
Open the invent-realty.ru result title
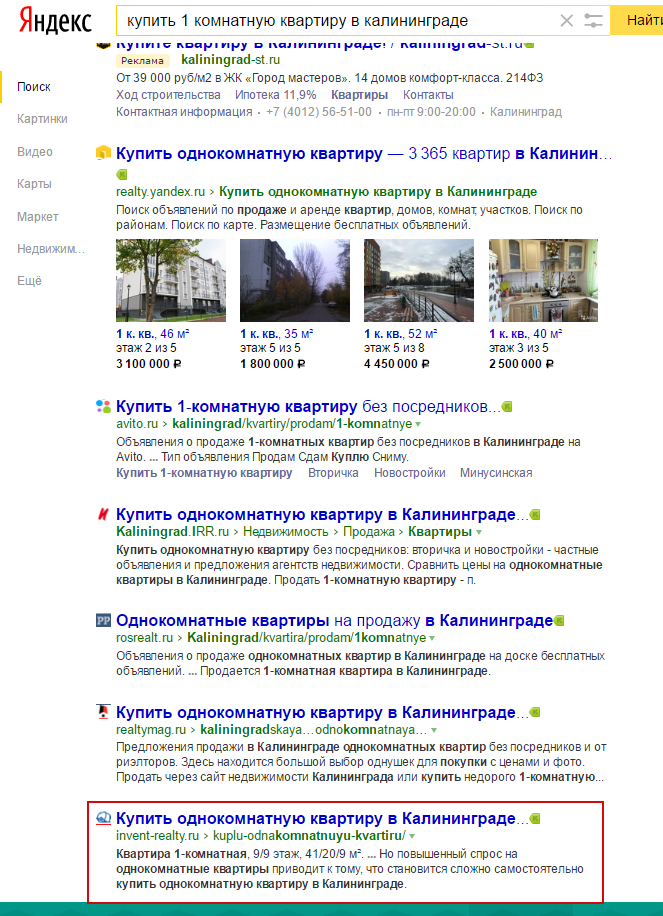322,818
